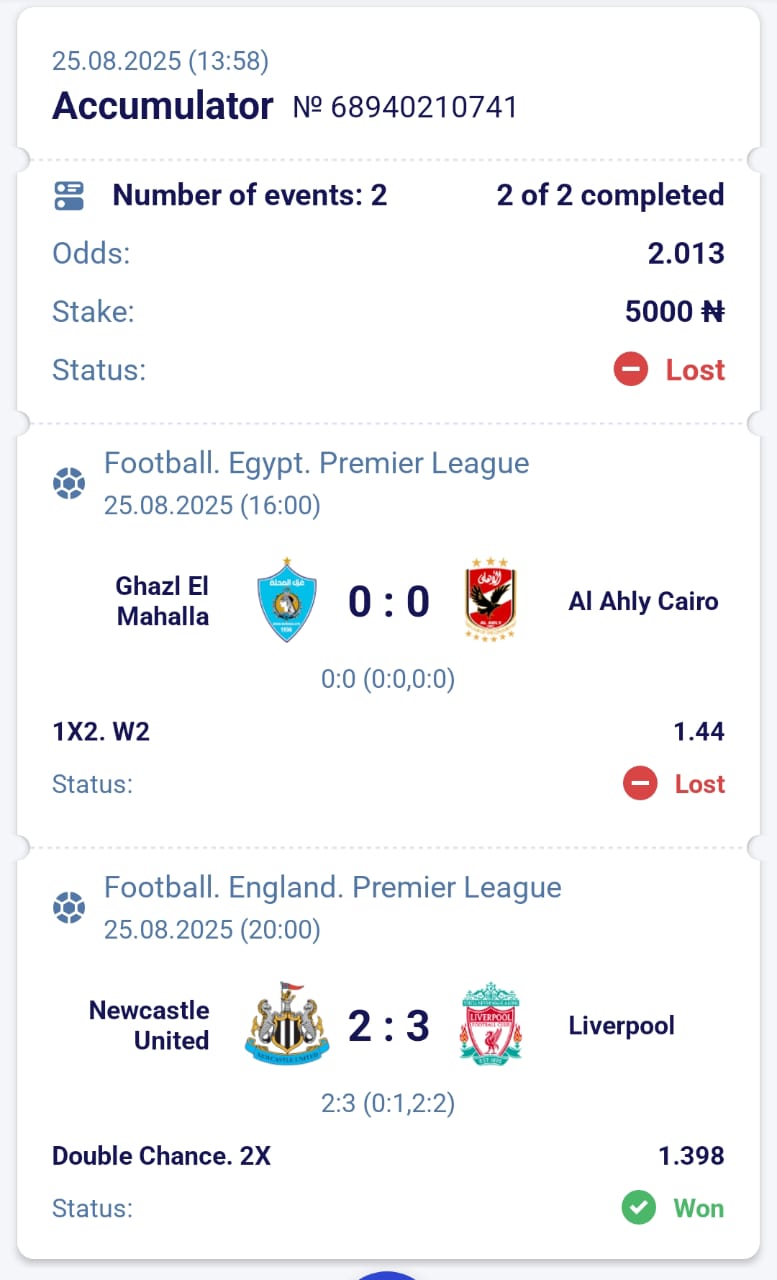Click the Liverpool club crest
This screenshot has width=777, height=1280.
coord(490,1024)
